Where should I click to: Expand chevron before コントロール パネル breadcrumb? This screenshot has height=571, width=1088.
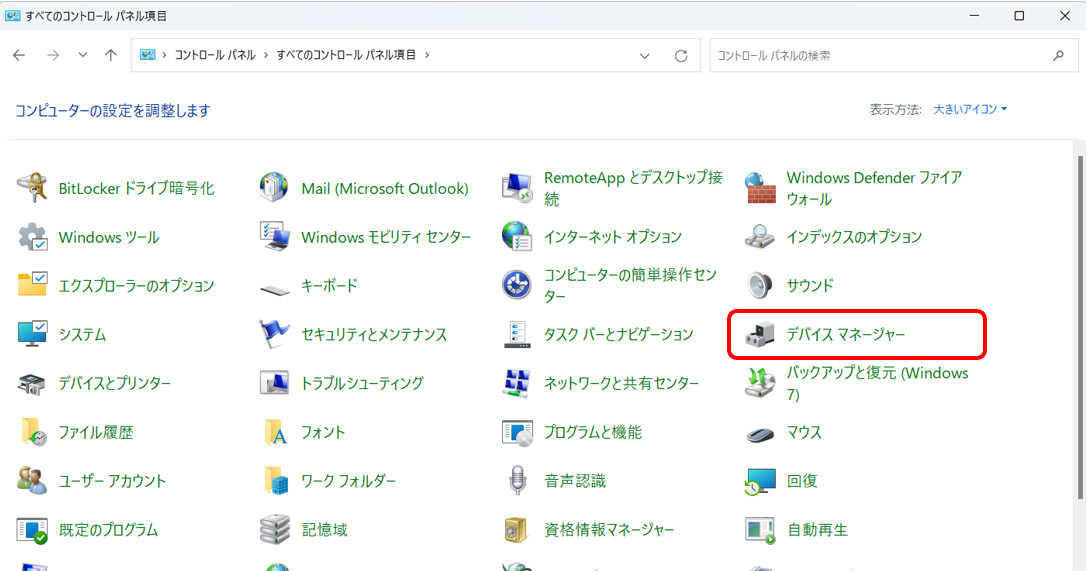[164, 55]
